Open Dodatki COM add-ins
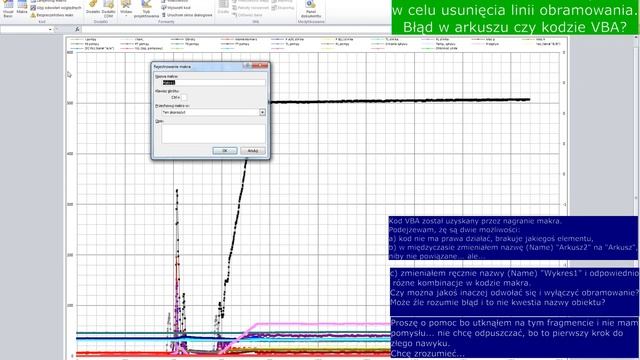 pos(108,8)
